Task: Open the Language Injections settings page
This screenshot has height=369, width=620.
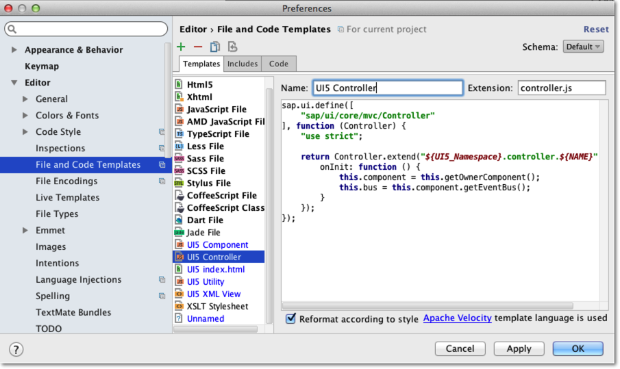Action: (x=78, y=280)
